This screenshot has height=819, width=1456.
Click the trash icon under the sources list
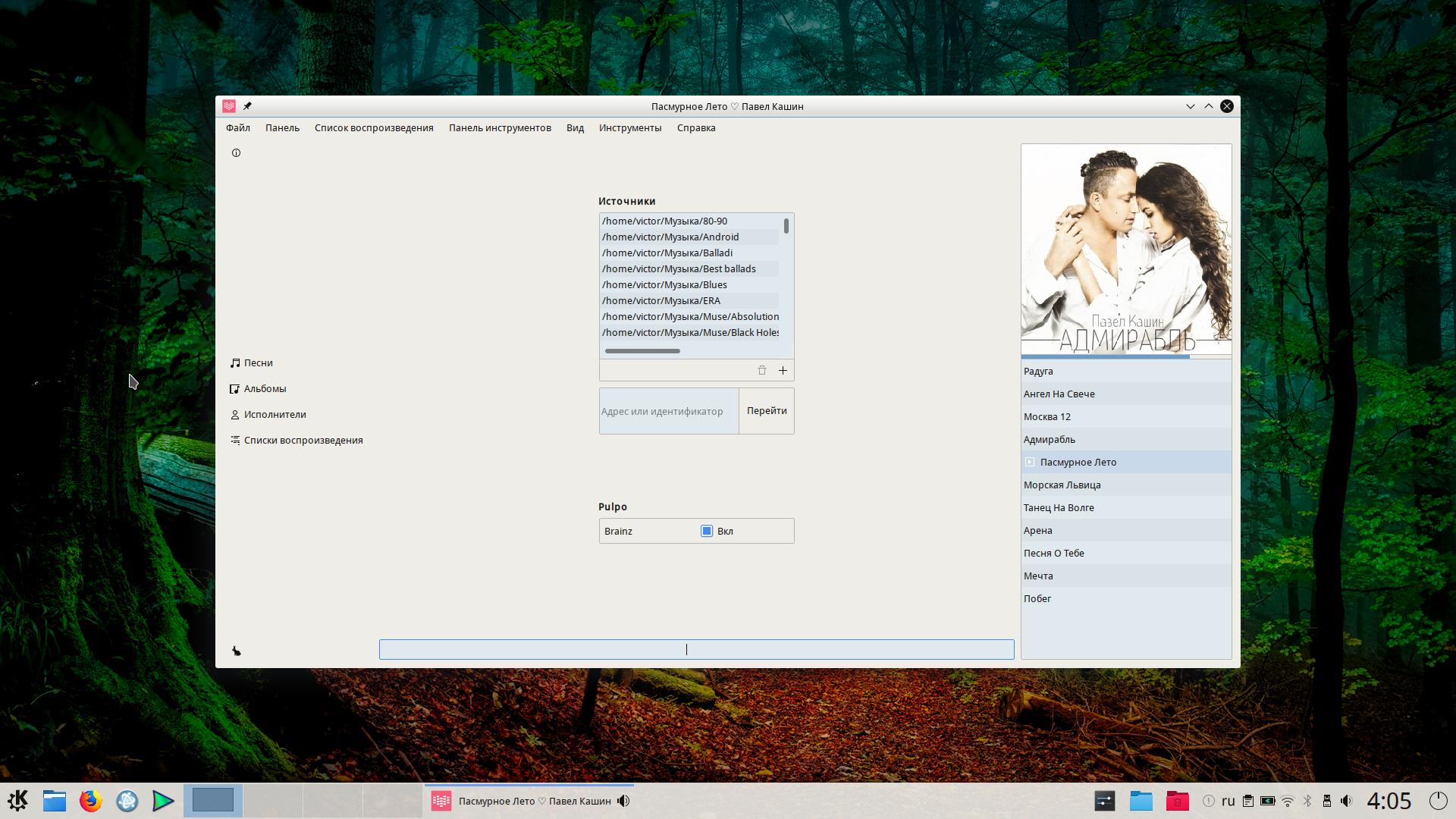(x=761, y=371)
